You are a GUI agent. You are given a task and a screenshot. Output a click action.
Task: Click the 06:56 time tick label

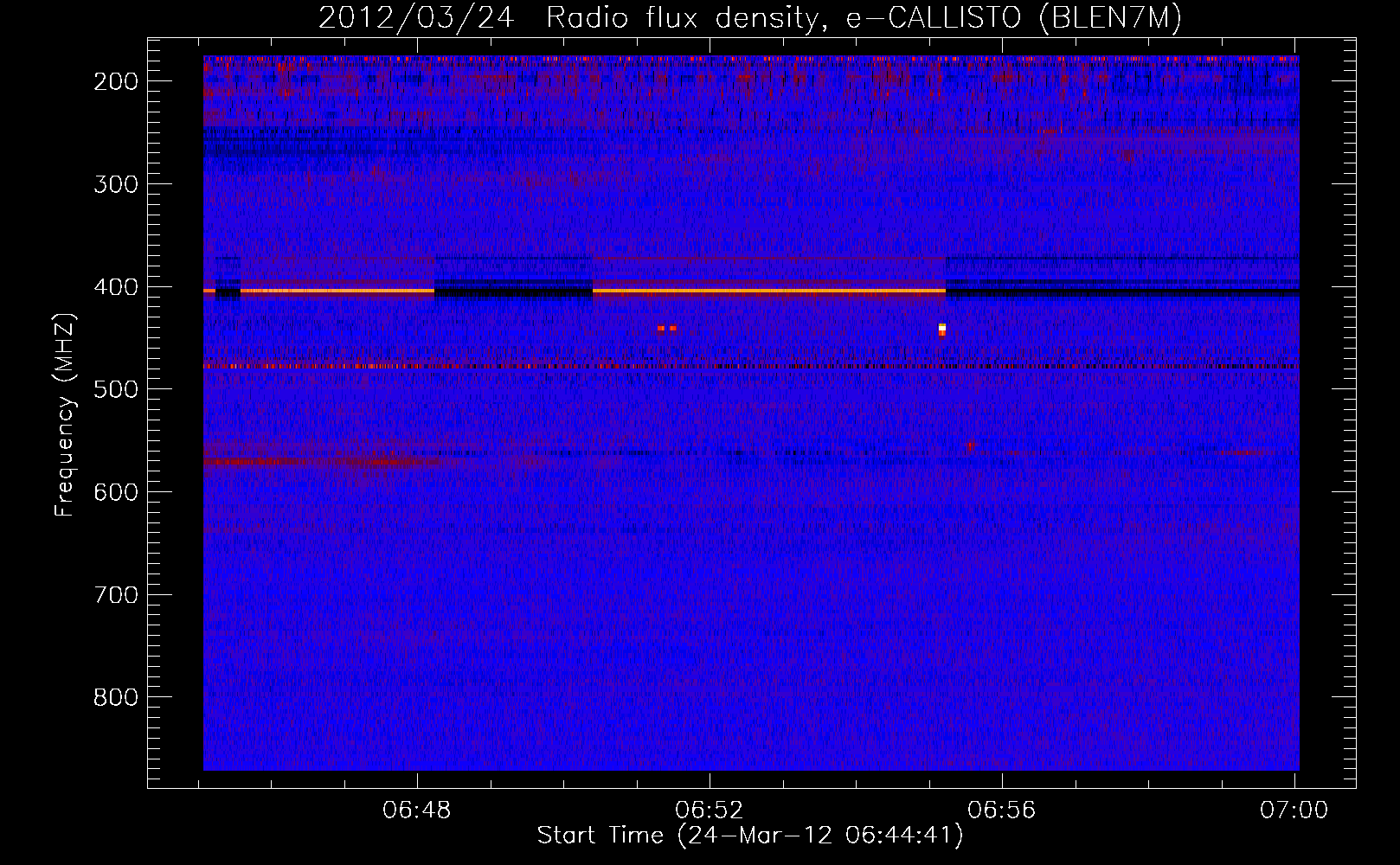coord(1002,811)
